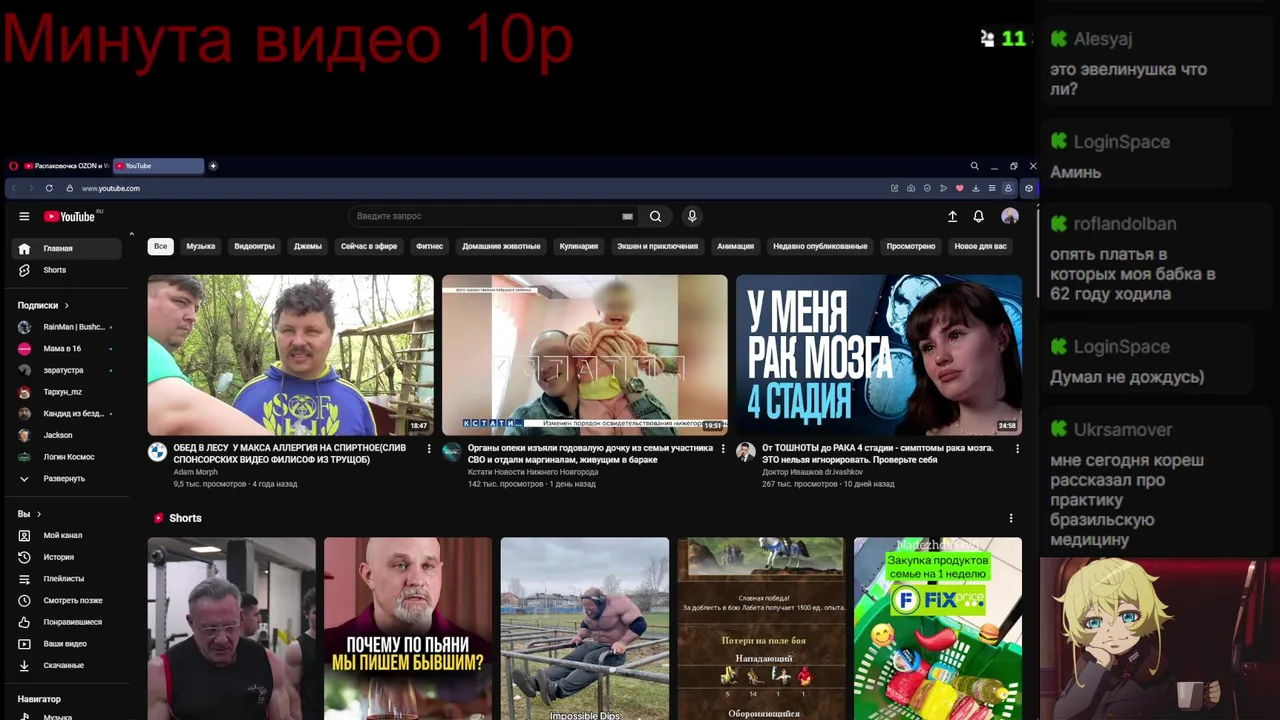Screen dimensions: 1280x720
Task: Open more options for ОБЕД В ЛЕСУ video
Action: [x=429, y=449]
